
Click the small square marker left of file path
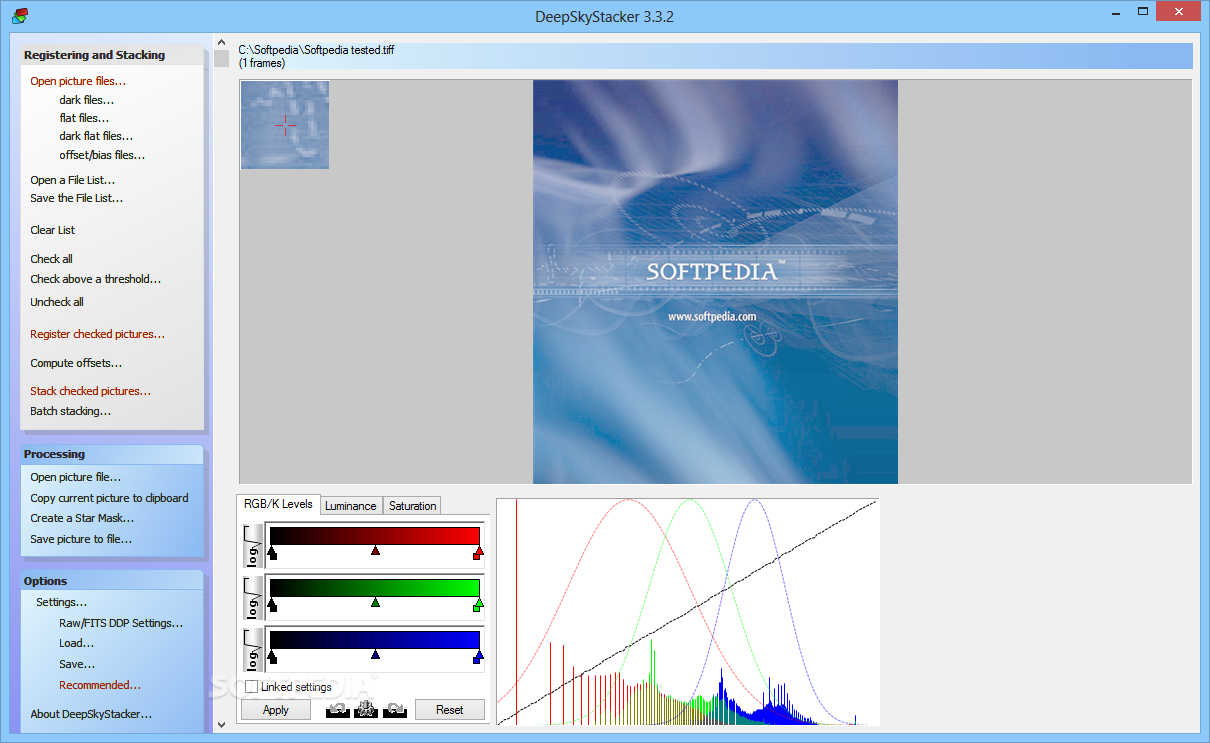click(x=222, y=58)
